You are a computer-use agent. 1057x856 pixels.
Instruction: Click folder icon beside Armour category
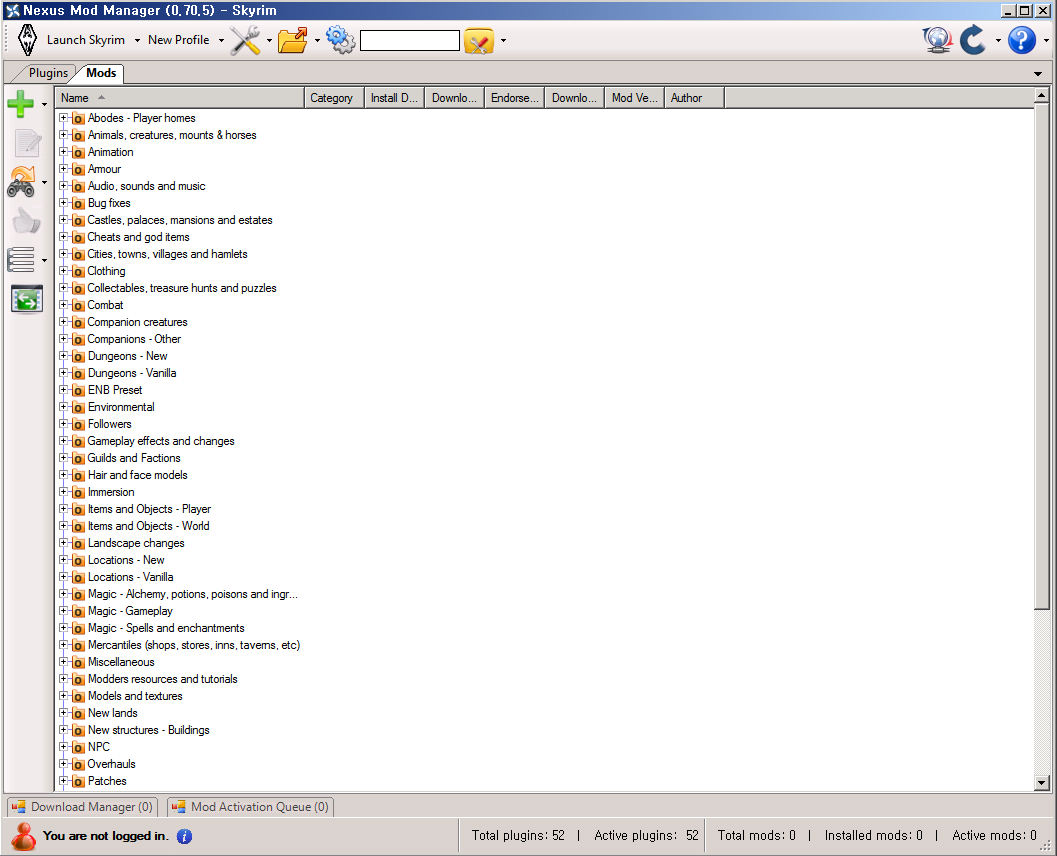pyautogui.click(x=78, y=169)
